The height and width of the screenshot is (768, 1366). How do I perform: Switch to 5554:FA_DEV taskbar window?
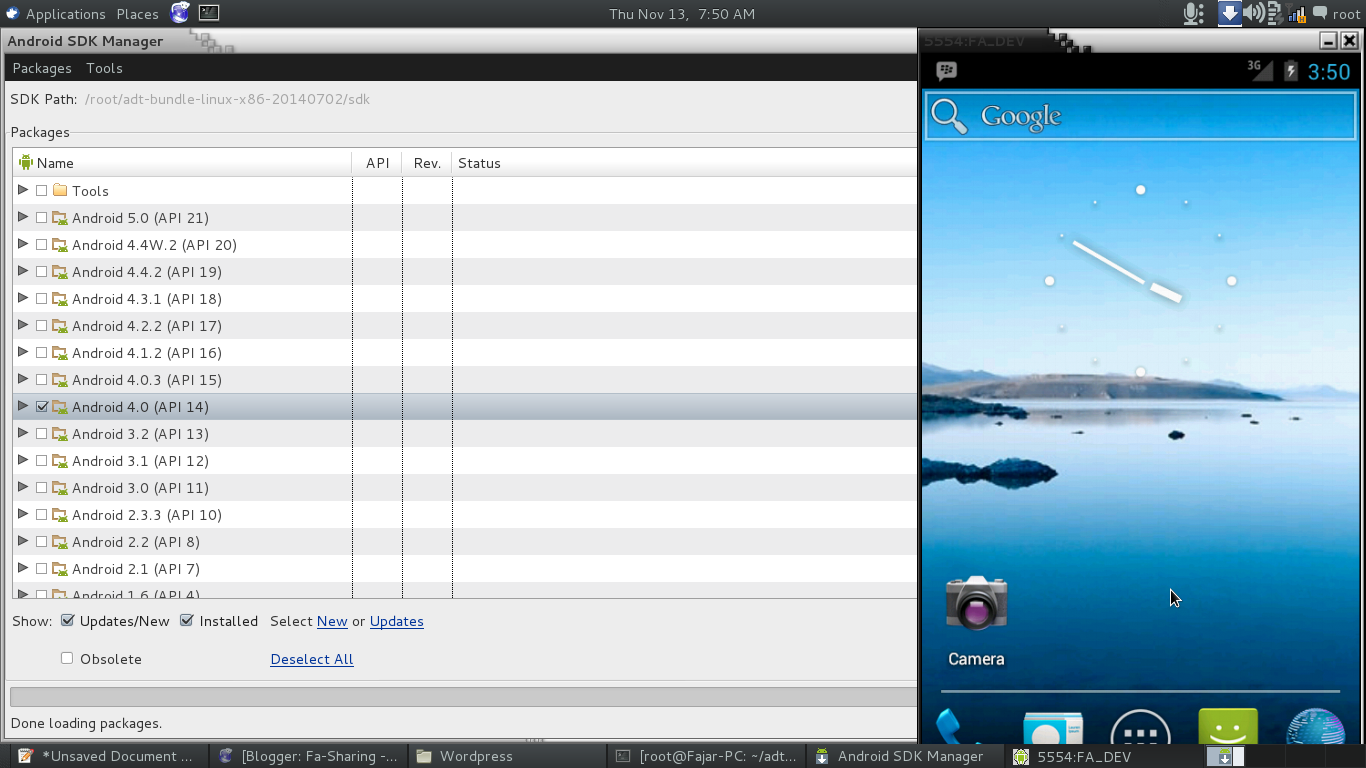point(1103,756)
